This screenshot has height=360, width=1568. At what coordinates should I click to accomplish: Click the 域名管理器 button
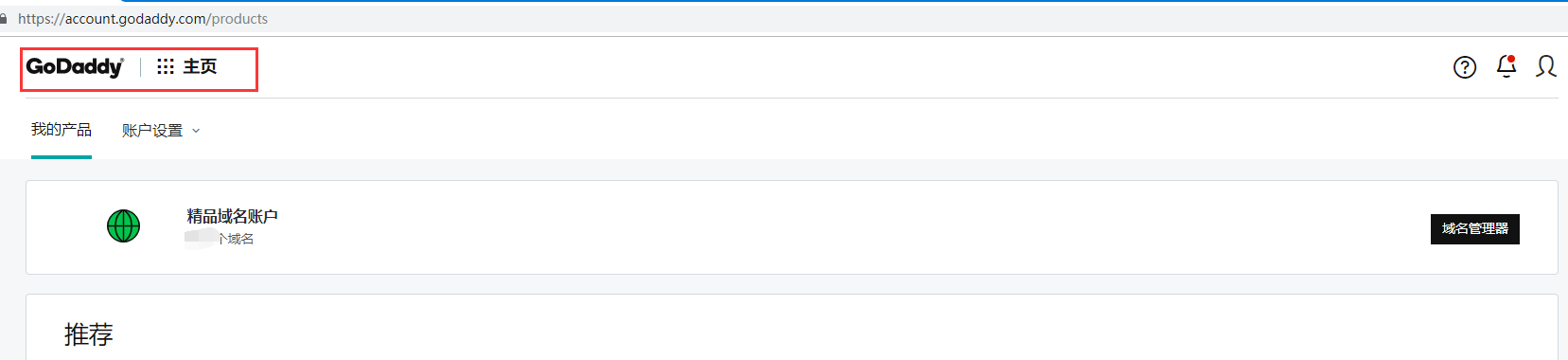pos(1474,228)
